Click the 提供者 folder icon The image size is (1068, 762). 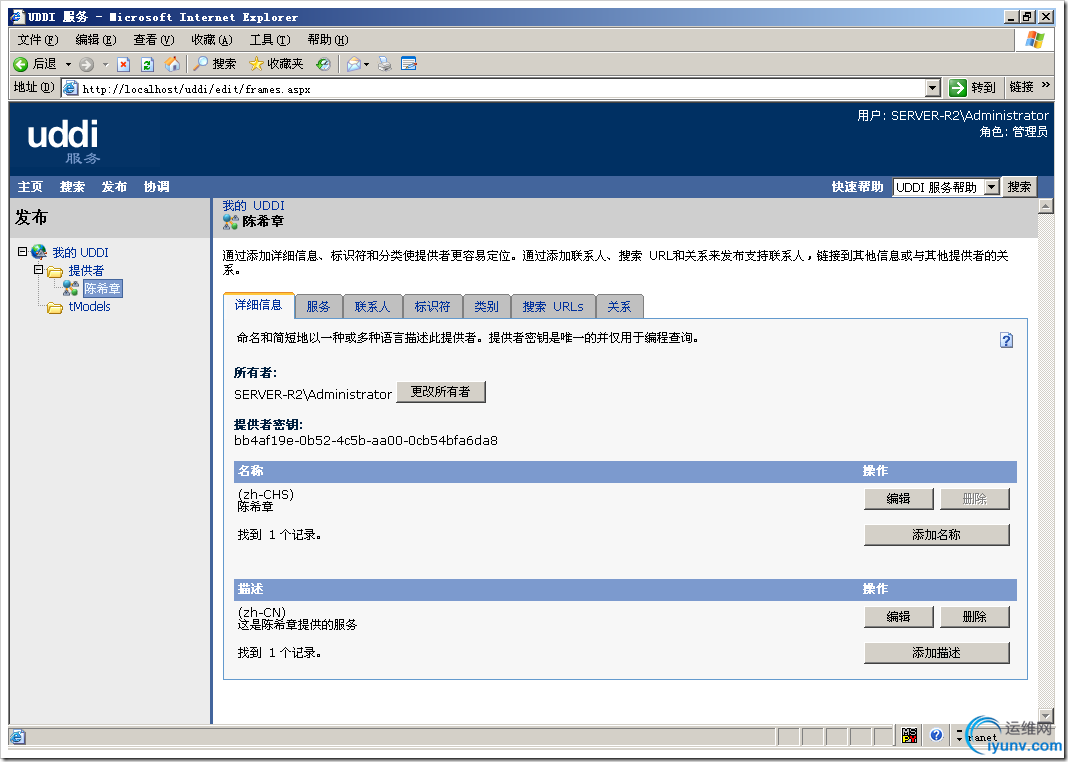coord(54,271)
